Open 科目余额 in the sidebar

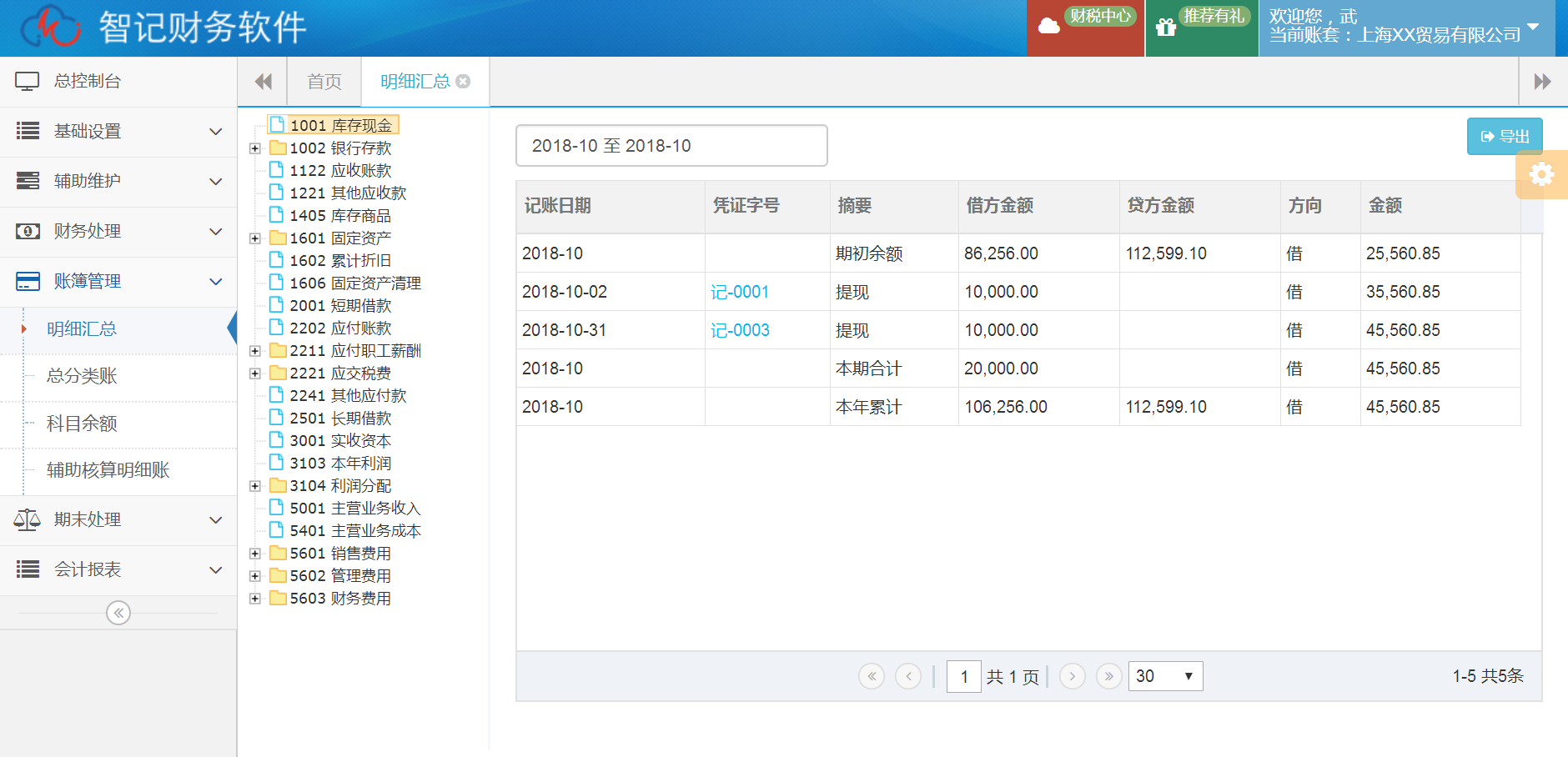click(x=82, y=424)
